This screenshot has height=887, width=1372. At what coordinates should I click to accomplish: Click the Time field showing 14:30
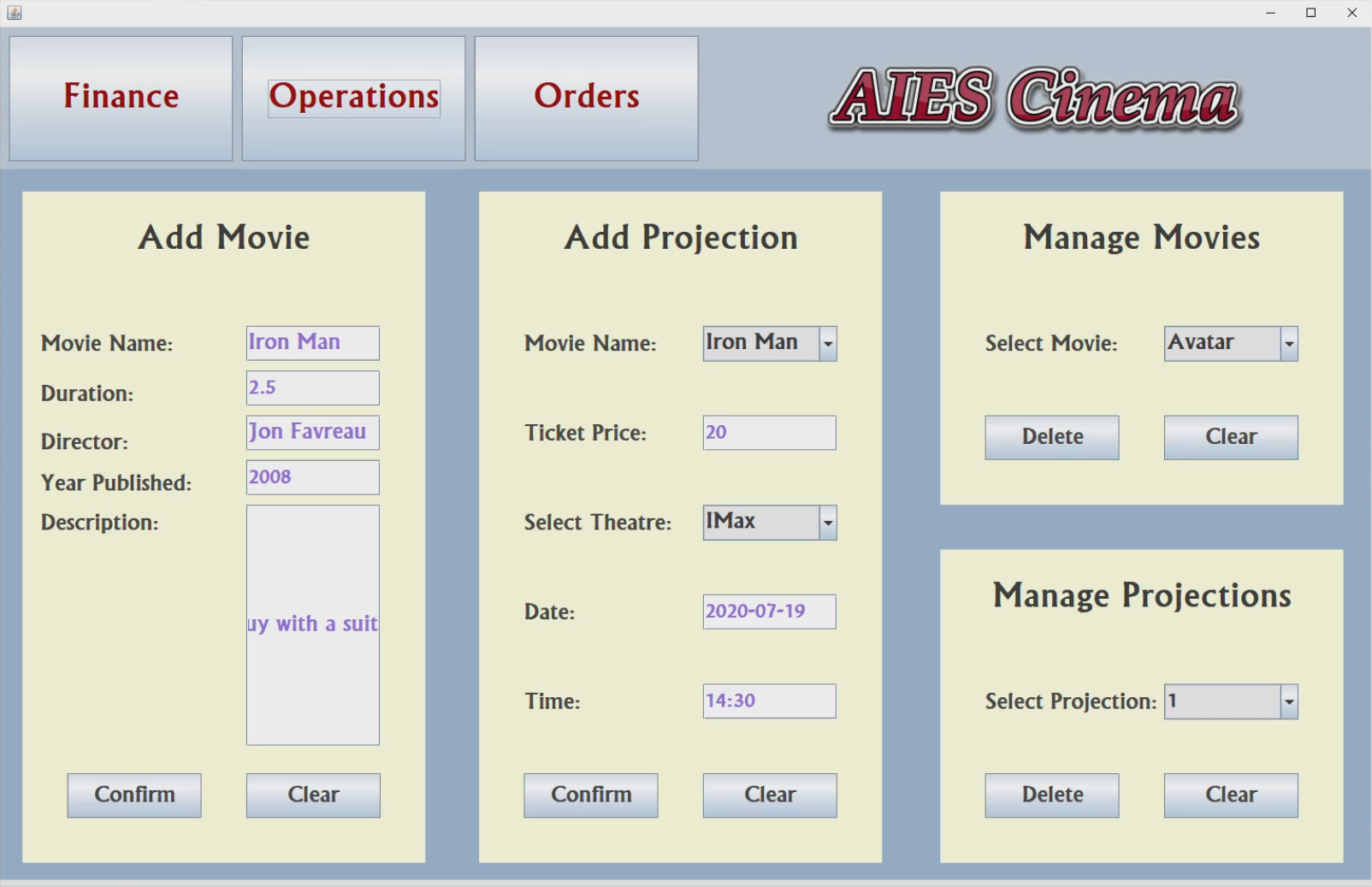(770, 701)
